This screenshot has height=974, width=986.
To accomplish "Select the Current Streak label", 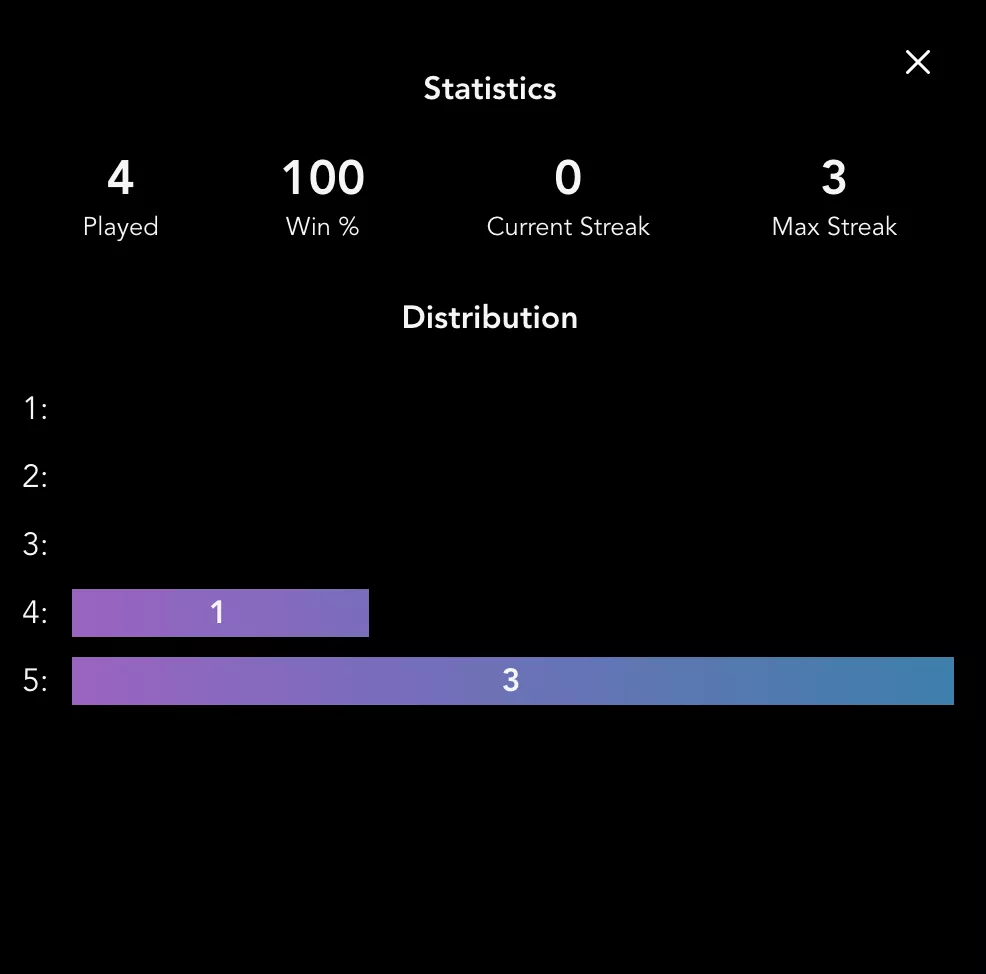I will point(568,227).
